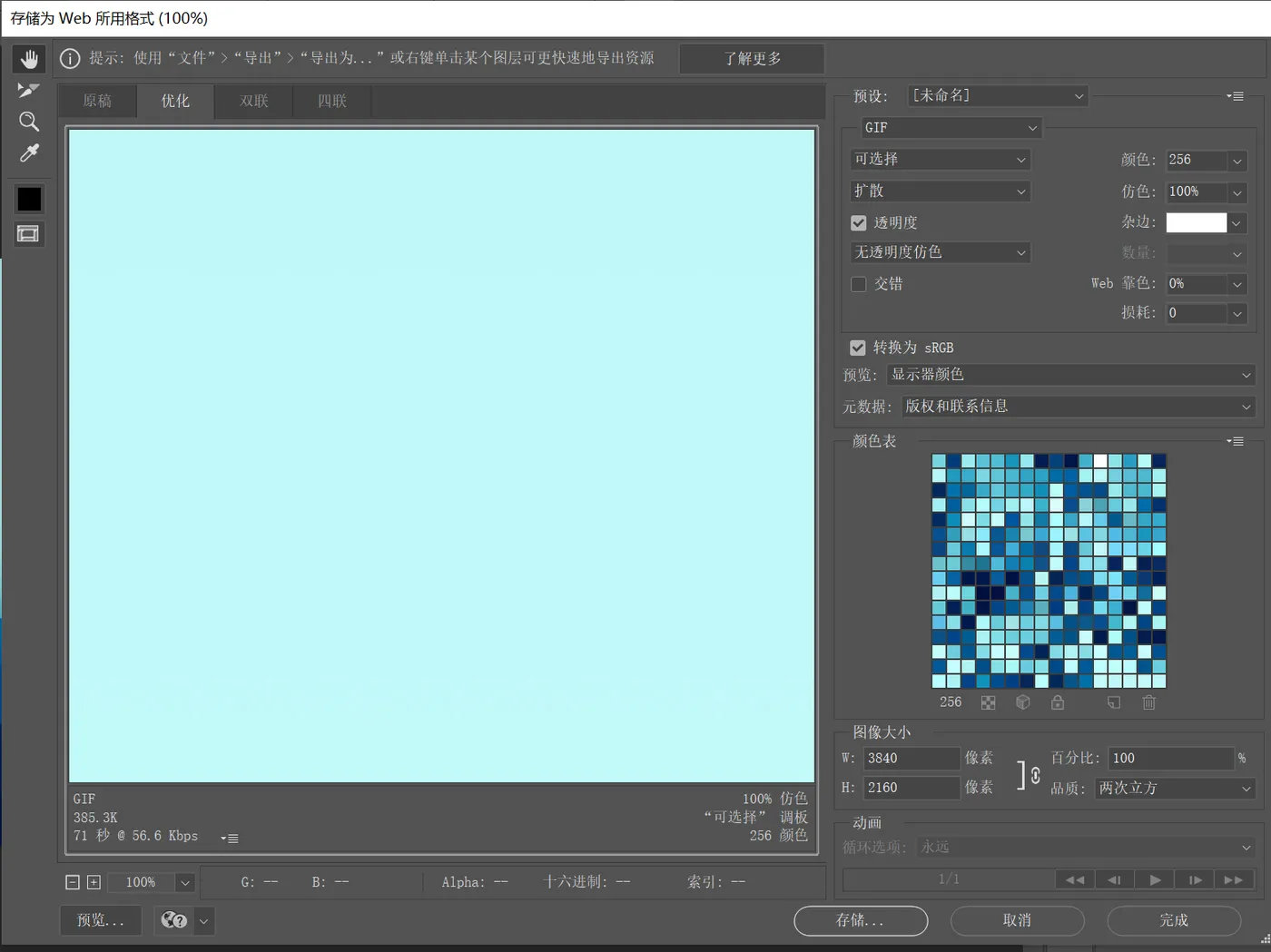
Task: Open the 循环选项 永远 dropdown
Action: 1086,847
